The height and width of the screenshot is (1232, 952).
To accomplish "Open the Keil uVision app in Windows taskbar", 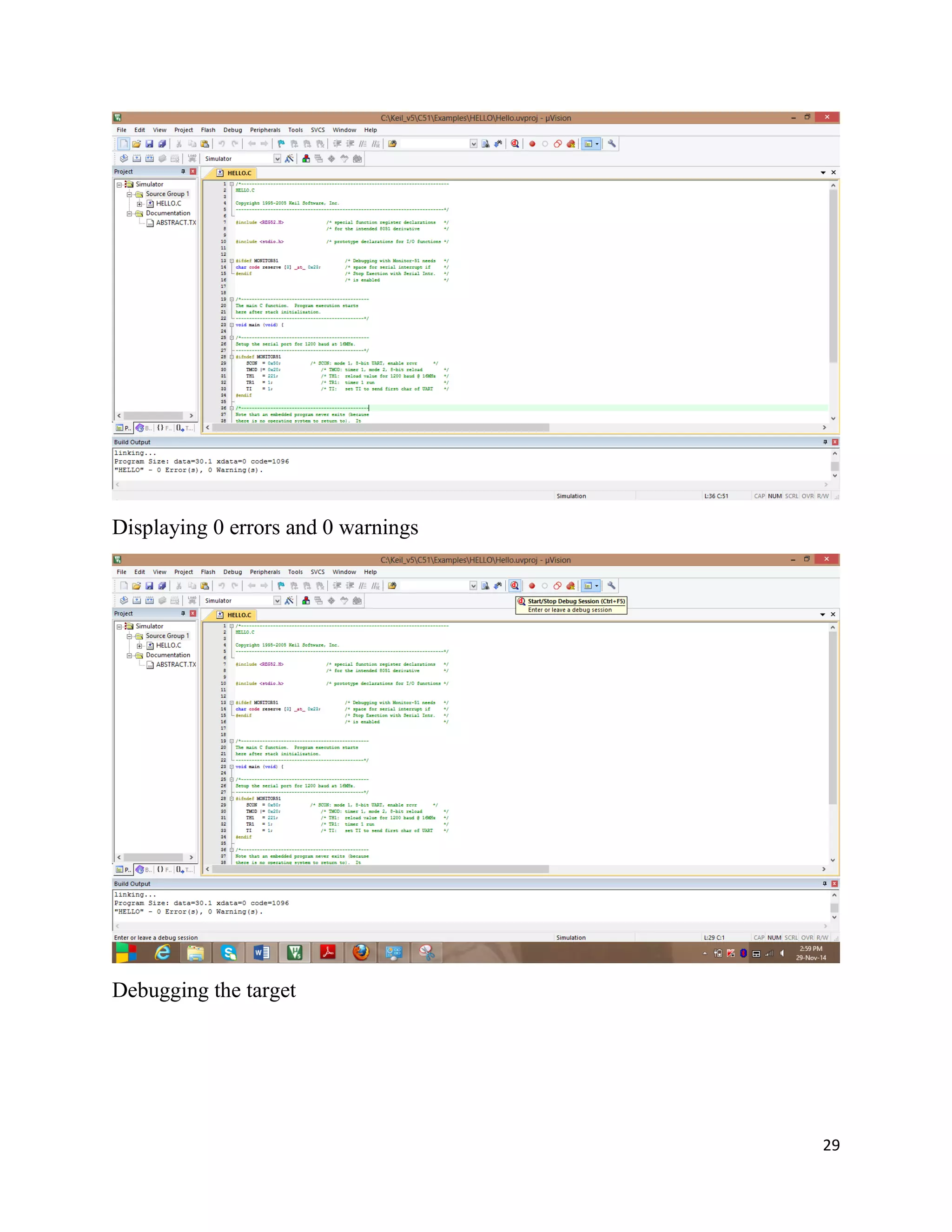I will pos(294,953).
